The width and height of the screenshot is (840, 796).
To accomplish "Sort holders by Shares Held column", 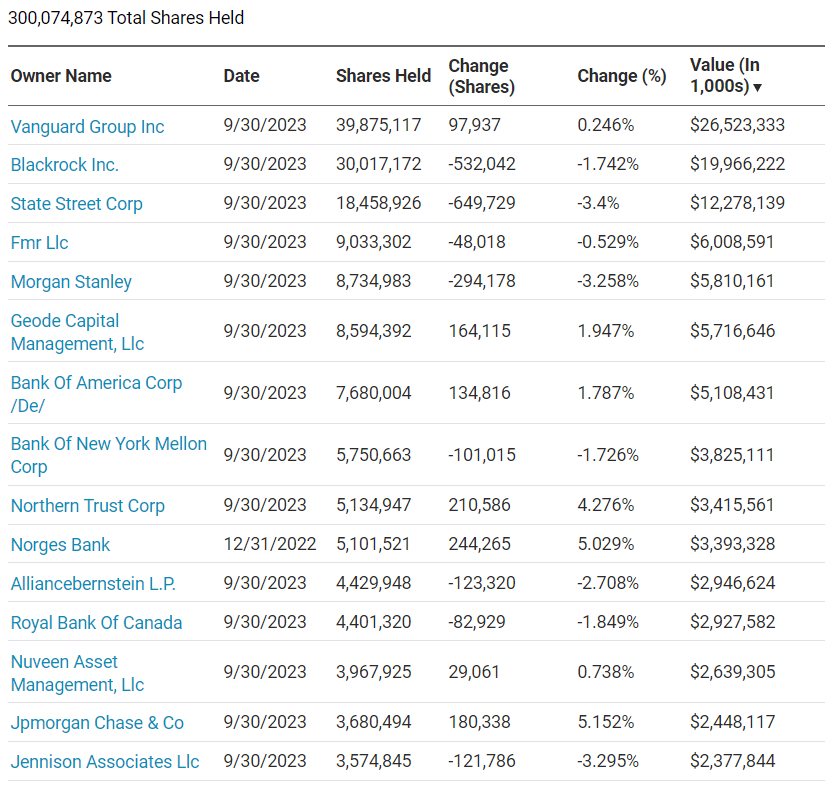I will pos(383,76).
